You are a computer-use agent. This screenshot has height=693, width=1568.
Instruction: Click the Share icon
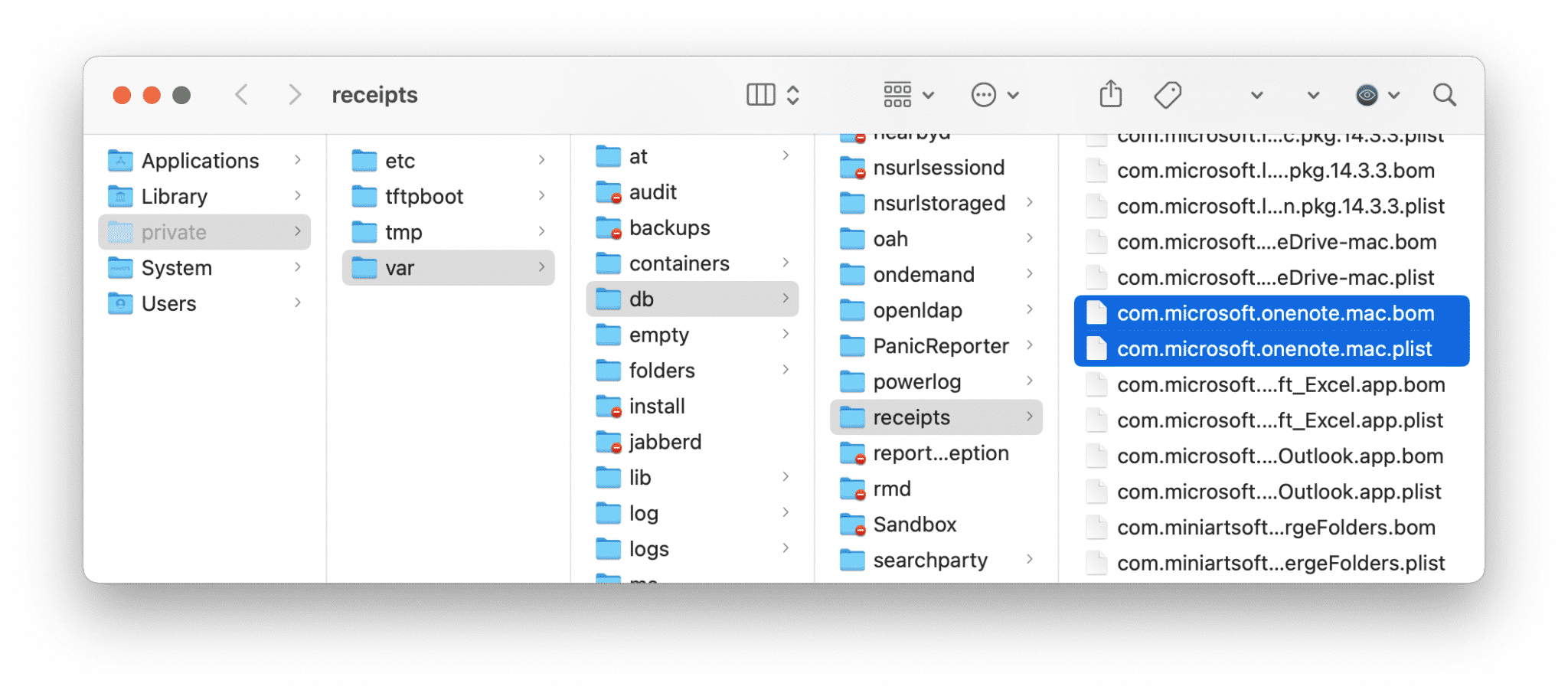(1110, 94)
